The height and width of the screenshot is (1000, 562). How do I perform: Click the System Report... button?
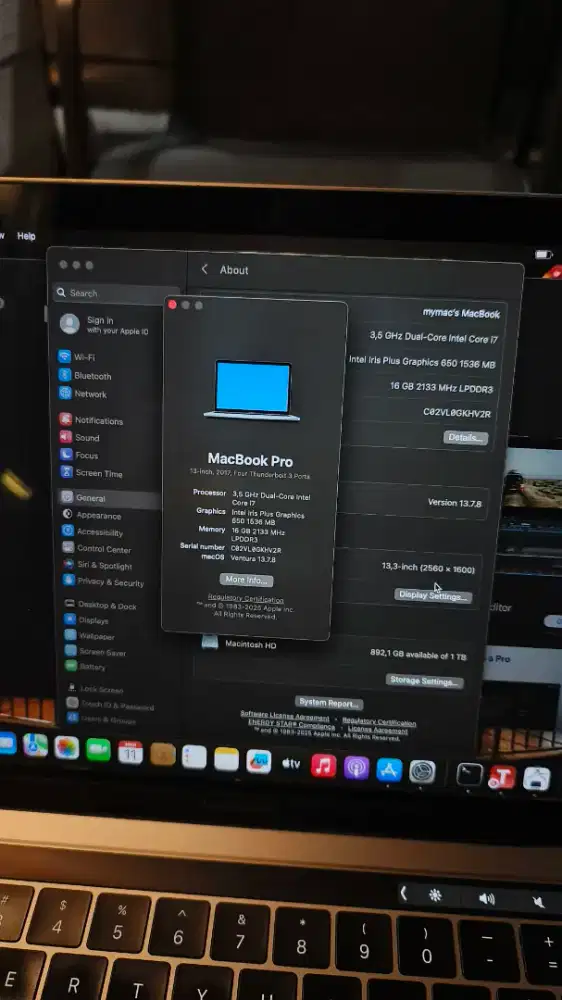pos(329,703)
